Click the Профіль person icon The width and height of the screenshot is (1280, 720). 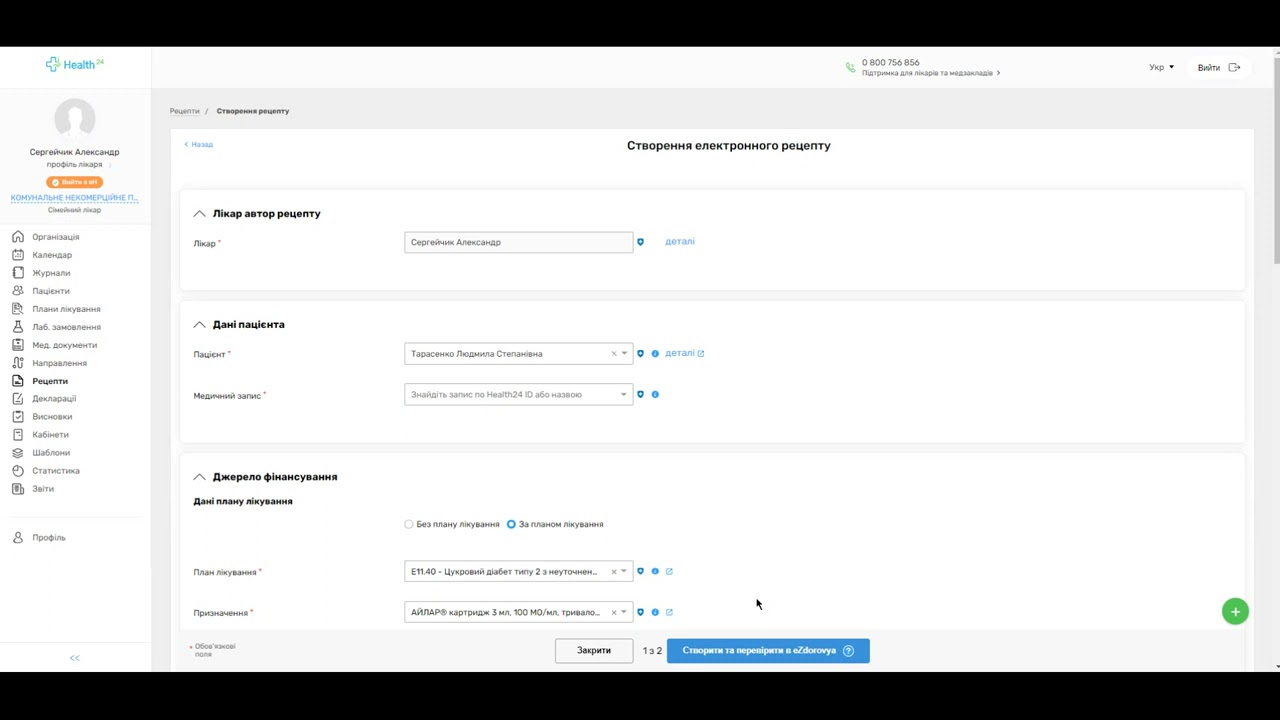coord(18,537)
